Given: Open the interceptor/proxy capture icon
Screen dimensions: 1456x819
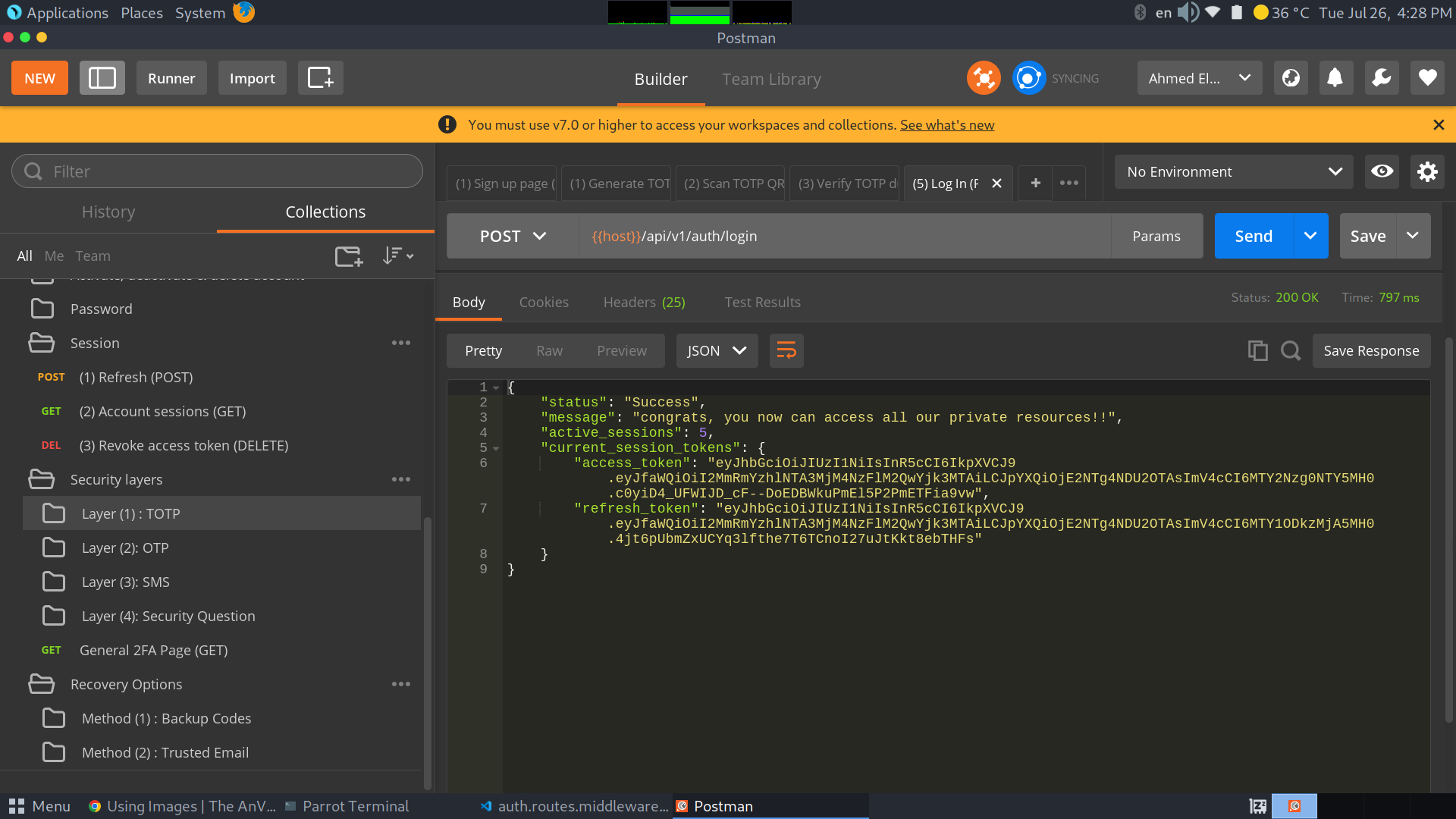Looking at the screenshot, I should point(984,78).
